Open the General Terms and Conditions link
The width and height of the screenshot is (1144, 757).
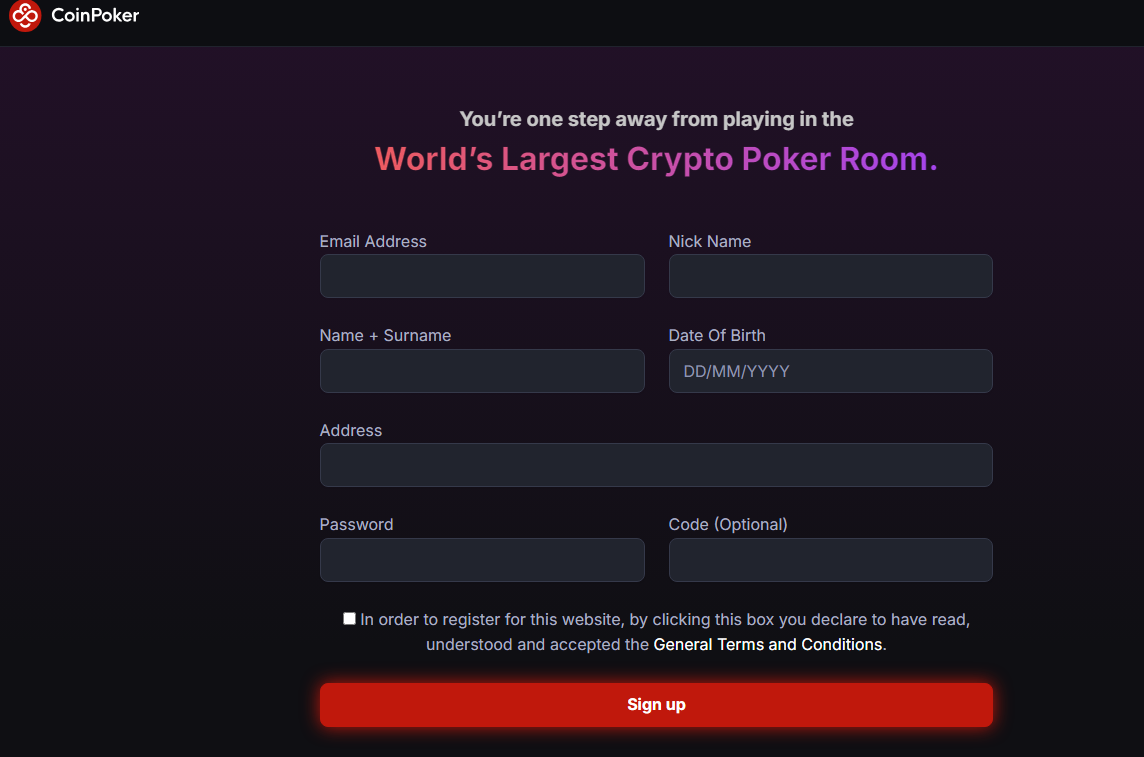click(x=768, y=645)
